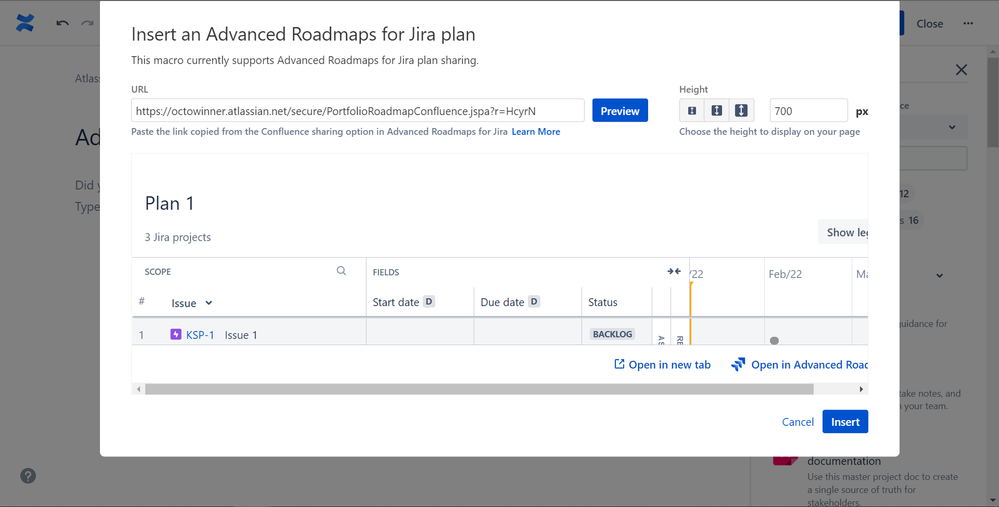Open the more actions ellipsis menu
Viewport: 999px width, 507px height.
[968, 24]
